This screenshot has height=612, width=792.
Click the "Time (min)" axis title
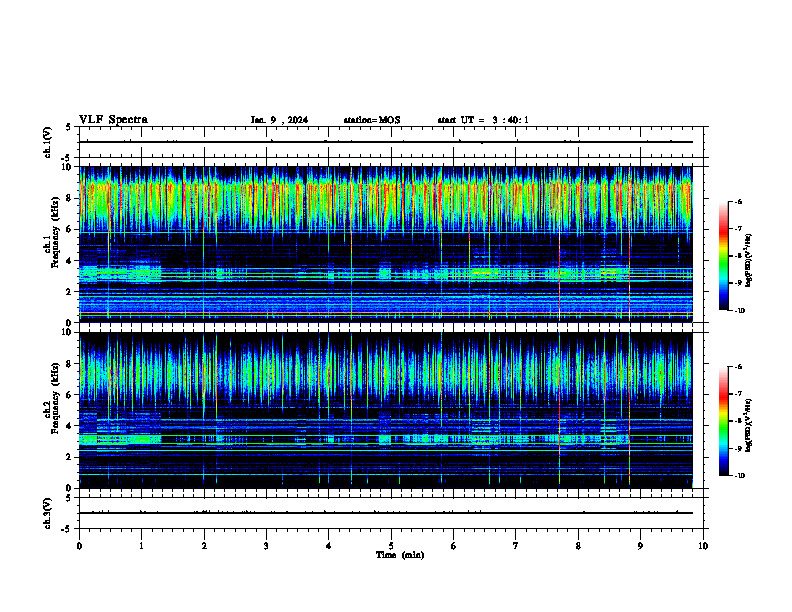(x=400, y=555)
